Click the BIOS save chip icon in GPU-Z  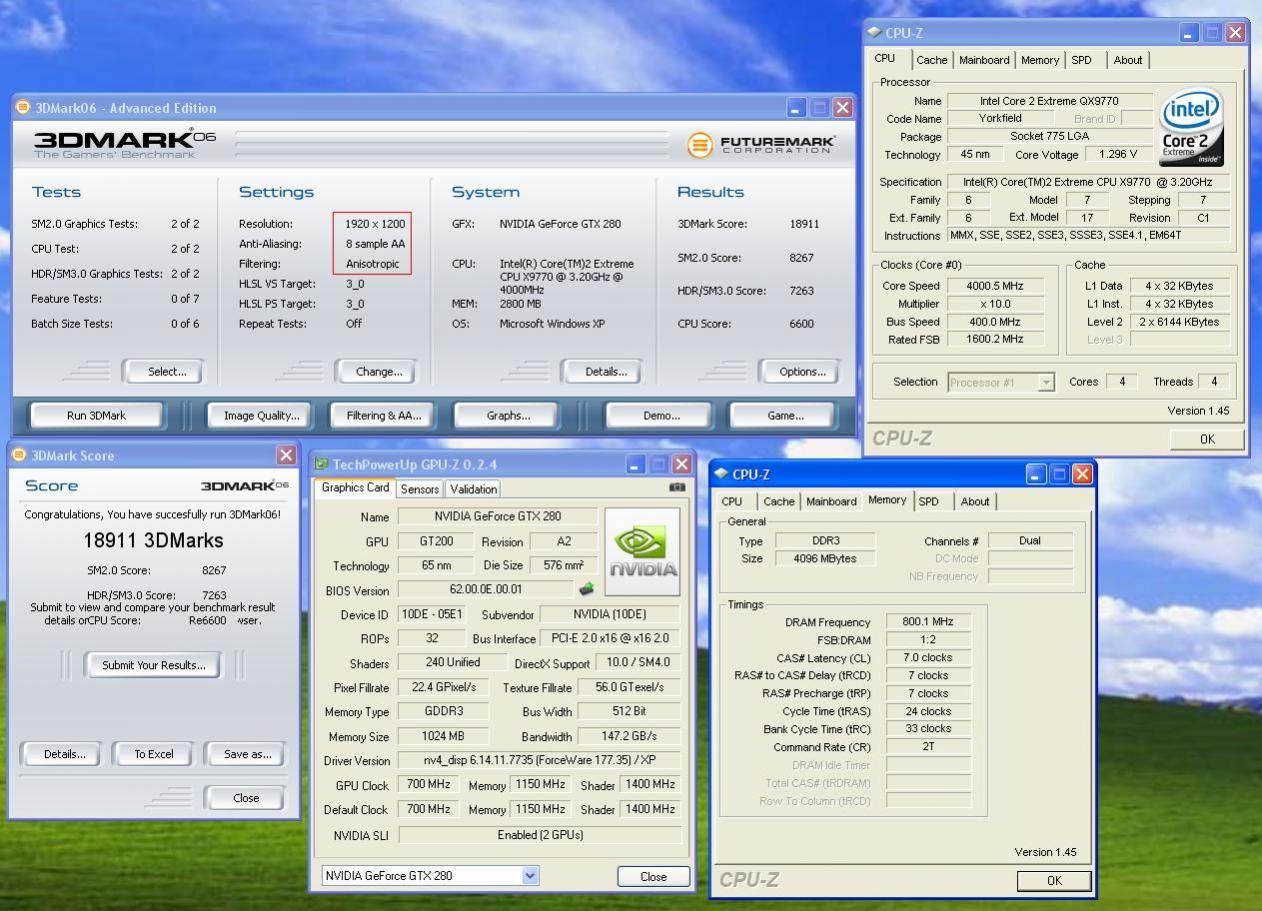tap(585, 590)
